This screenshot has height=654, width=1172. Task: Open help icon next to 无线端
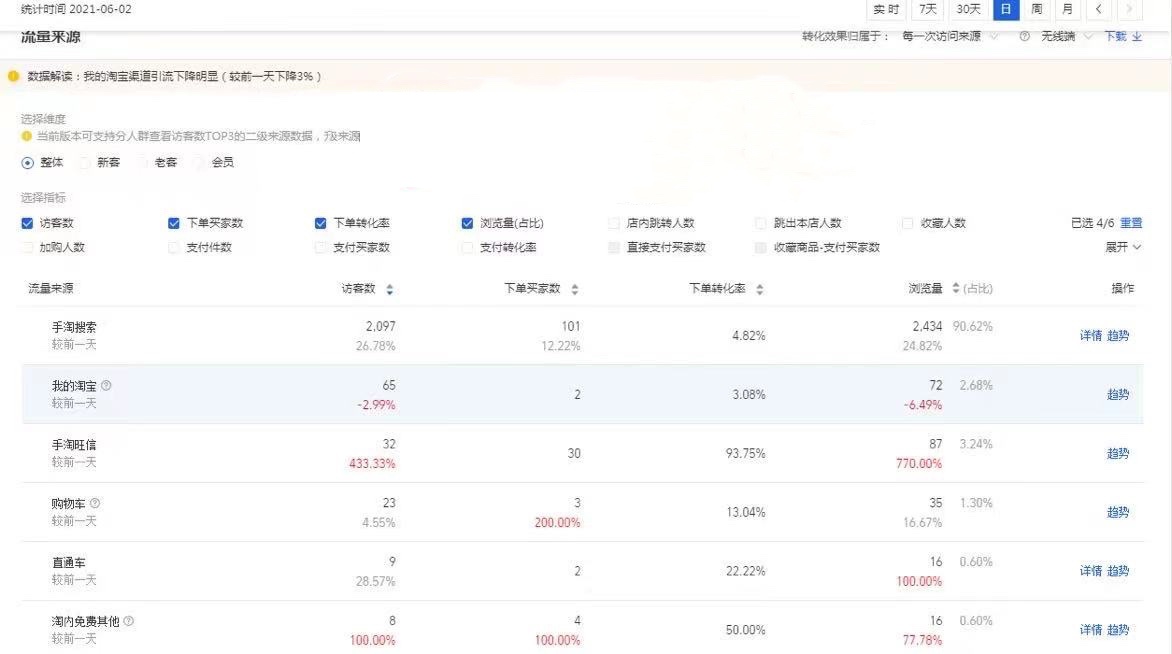click(x=1025, y=37)
